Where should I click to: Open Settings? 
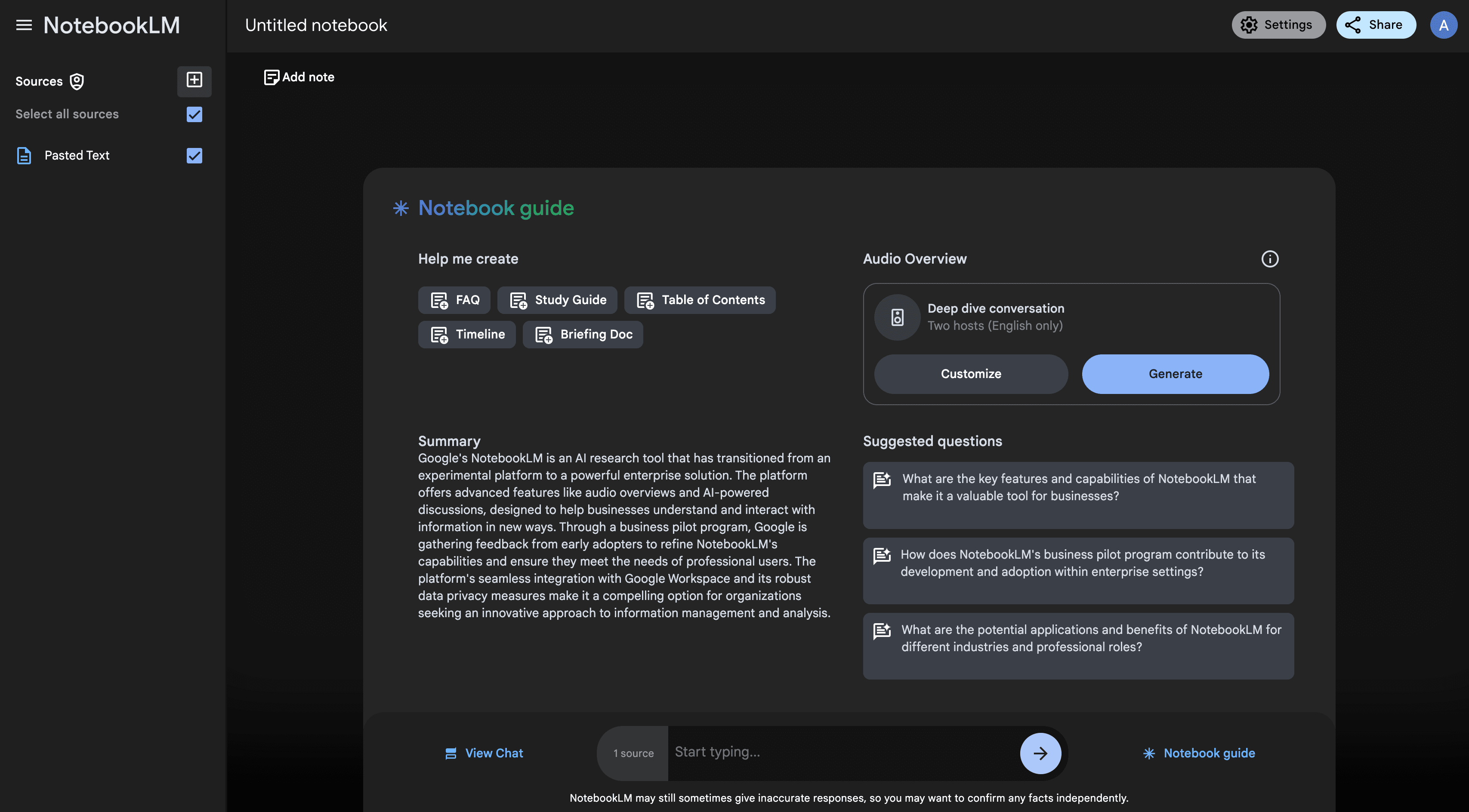pyautogui.click(x=1278, y=25)
